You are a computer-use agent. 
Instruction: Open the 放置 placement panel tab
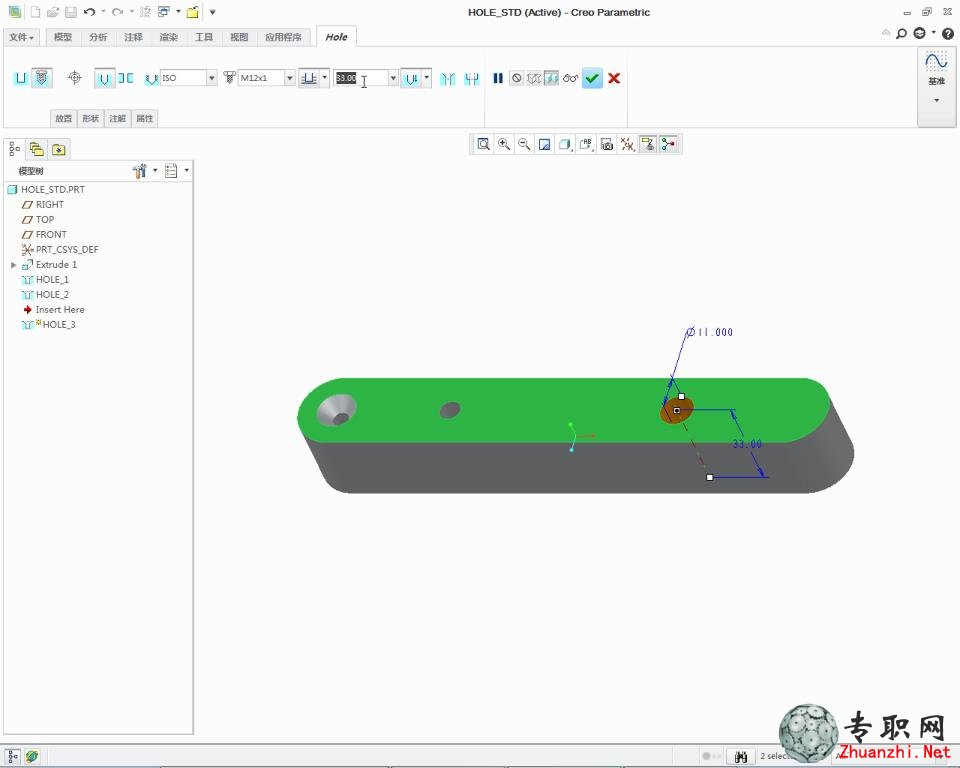point(64,119)
